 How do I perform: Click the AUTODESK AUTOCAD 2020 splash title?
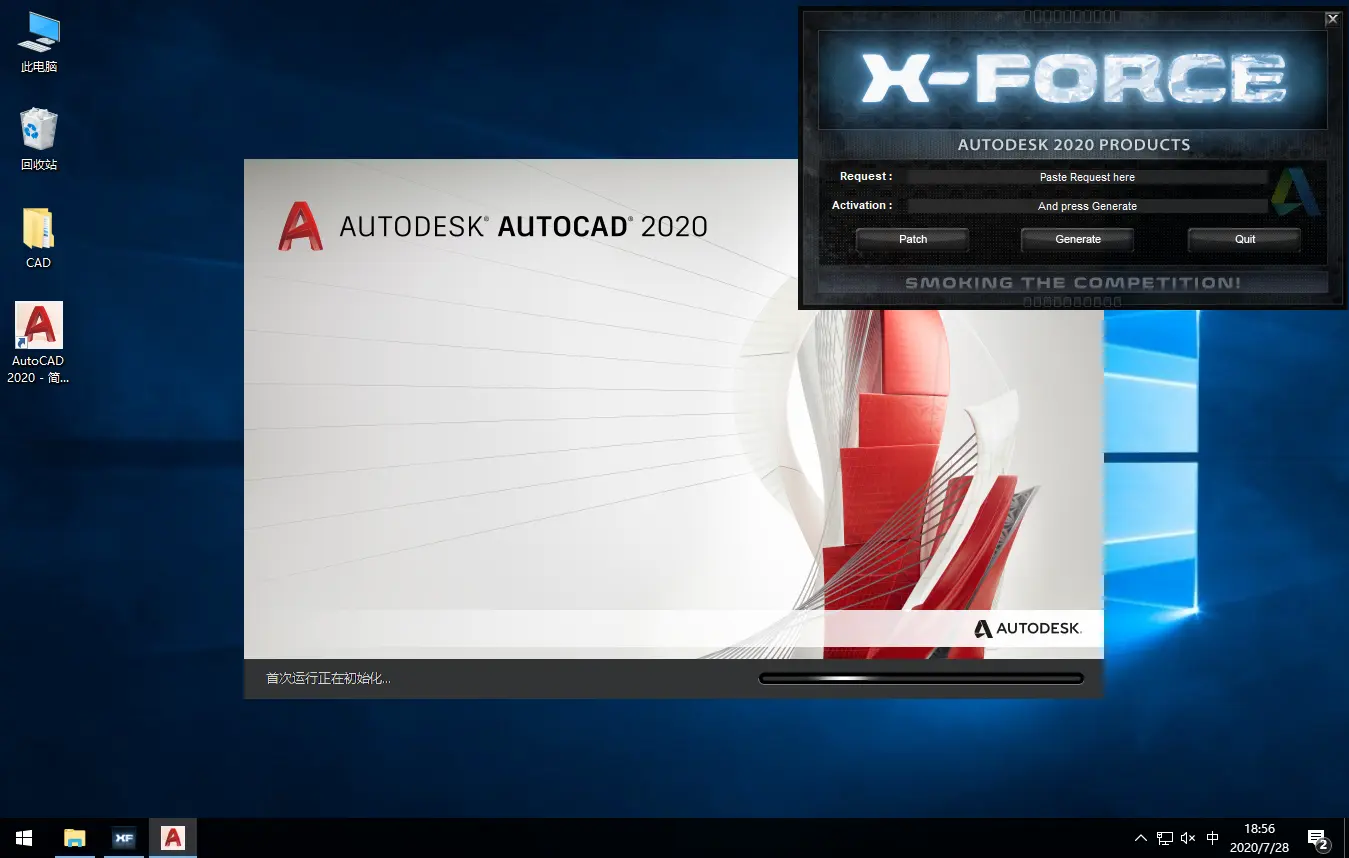coord(523,227)
